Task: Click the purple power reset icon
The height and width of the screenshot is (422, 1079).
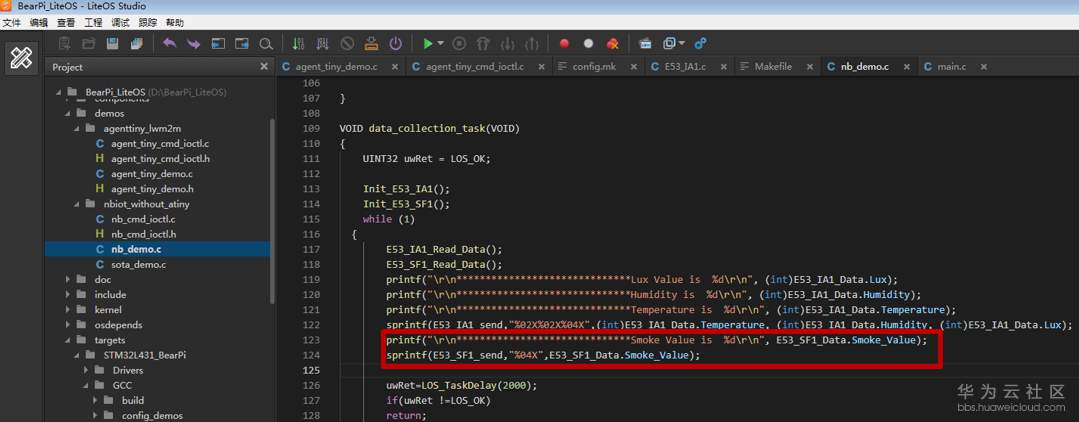Action: pyautogui.click(x=396, y=43)
